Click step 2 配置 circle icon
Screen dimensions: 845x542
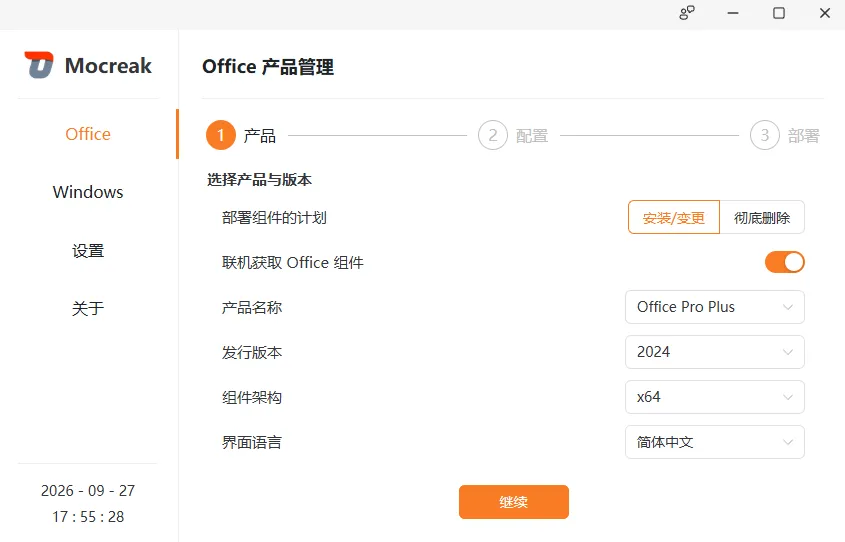493,135
